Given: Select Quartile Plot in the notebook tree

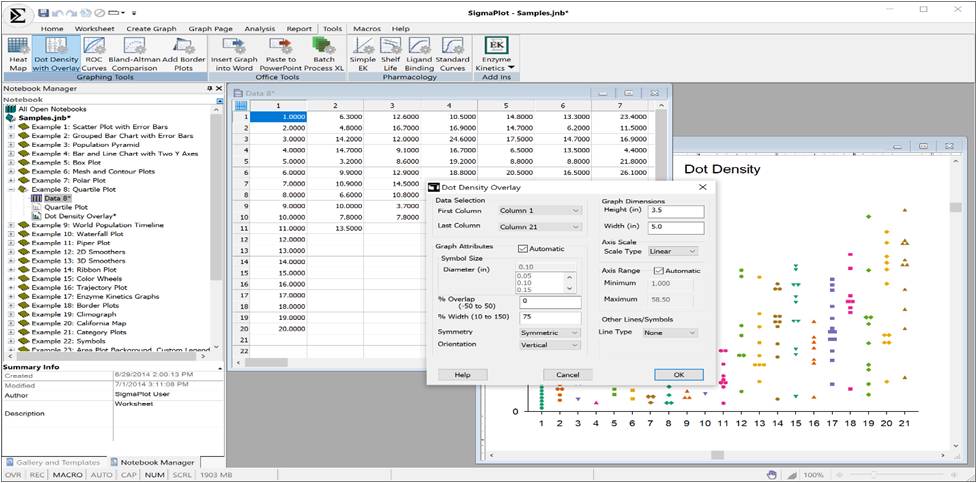Looking at the screenshot, I should 67,207.
